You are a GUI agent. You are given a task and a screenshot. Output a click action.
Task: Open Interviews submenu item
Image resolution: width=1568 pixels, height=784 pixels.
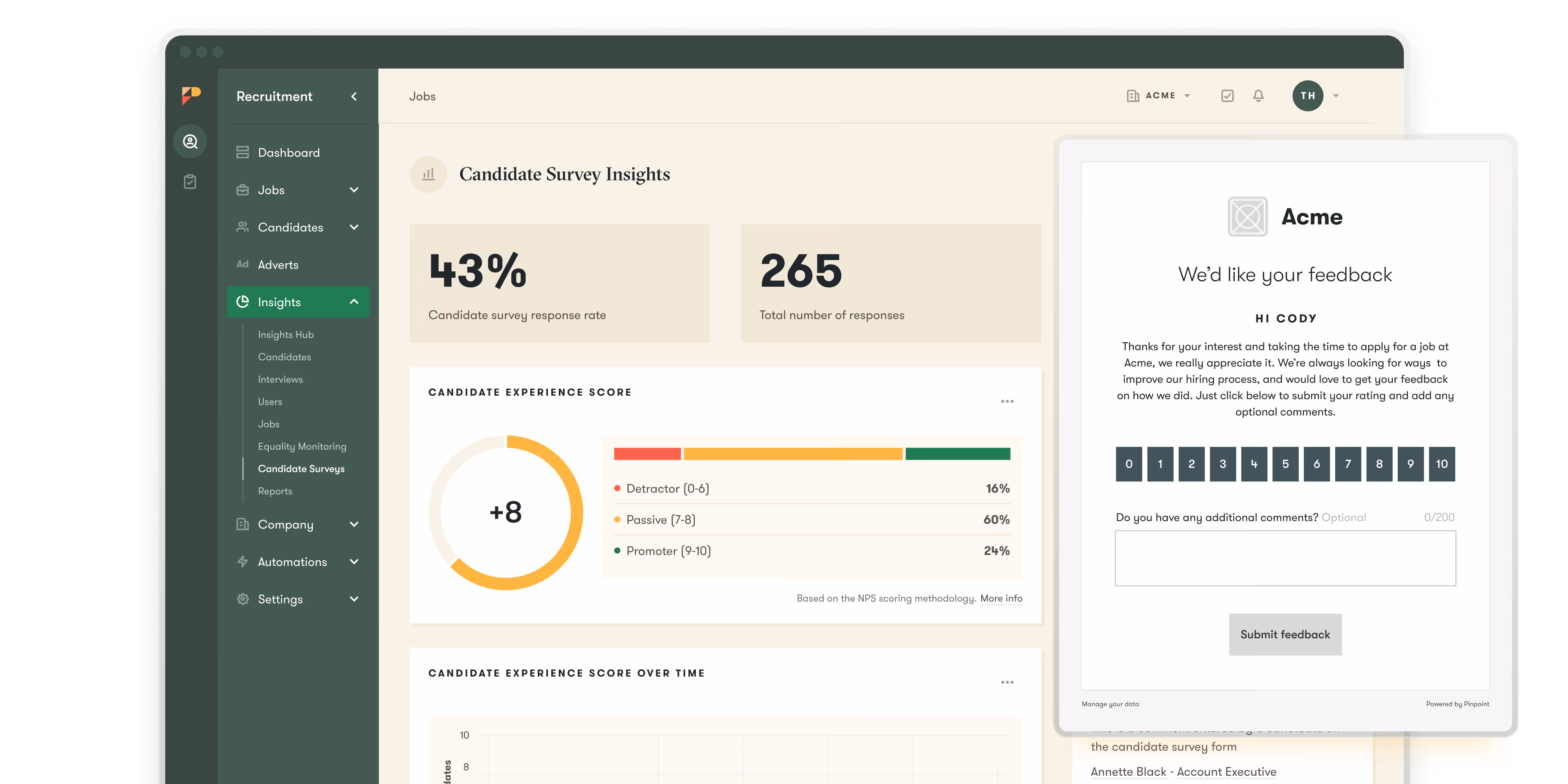tap(280, 379)
